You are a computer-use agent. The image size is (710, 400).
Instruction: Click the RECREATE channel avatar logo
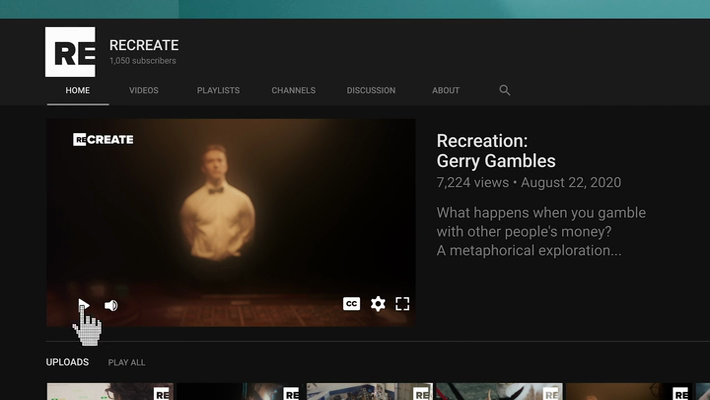pos(70,52)
